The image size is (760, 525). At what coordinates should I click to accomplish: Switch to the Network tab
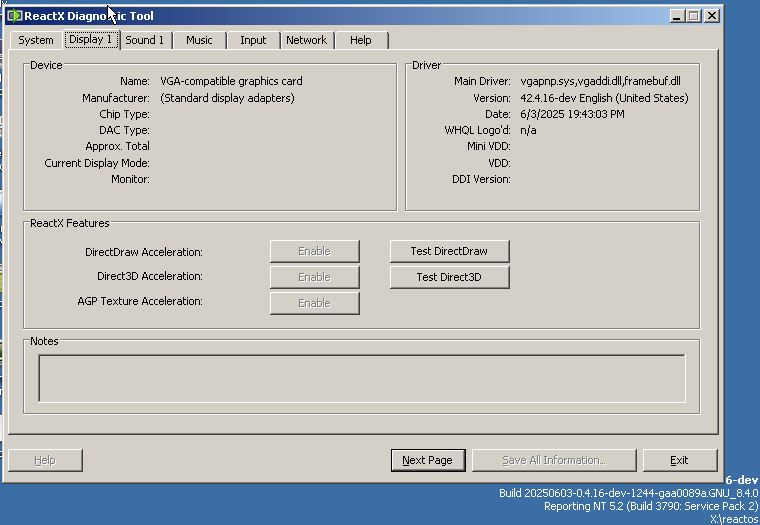coord(306,40)
